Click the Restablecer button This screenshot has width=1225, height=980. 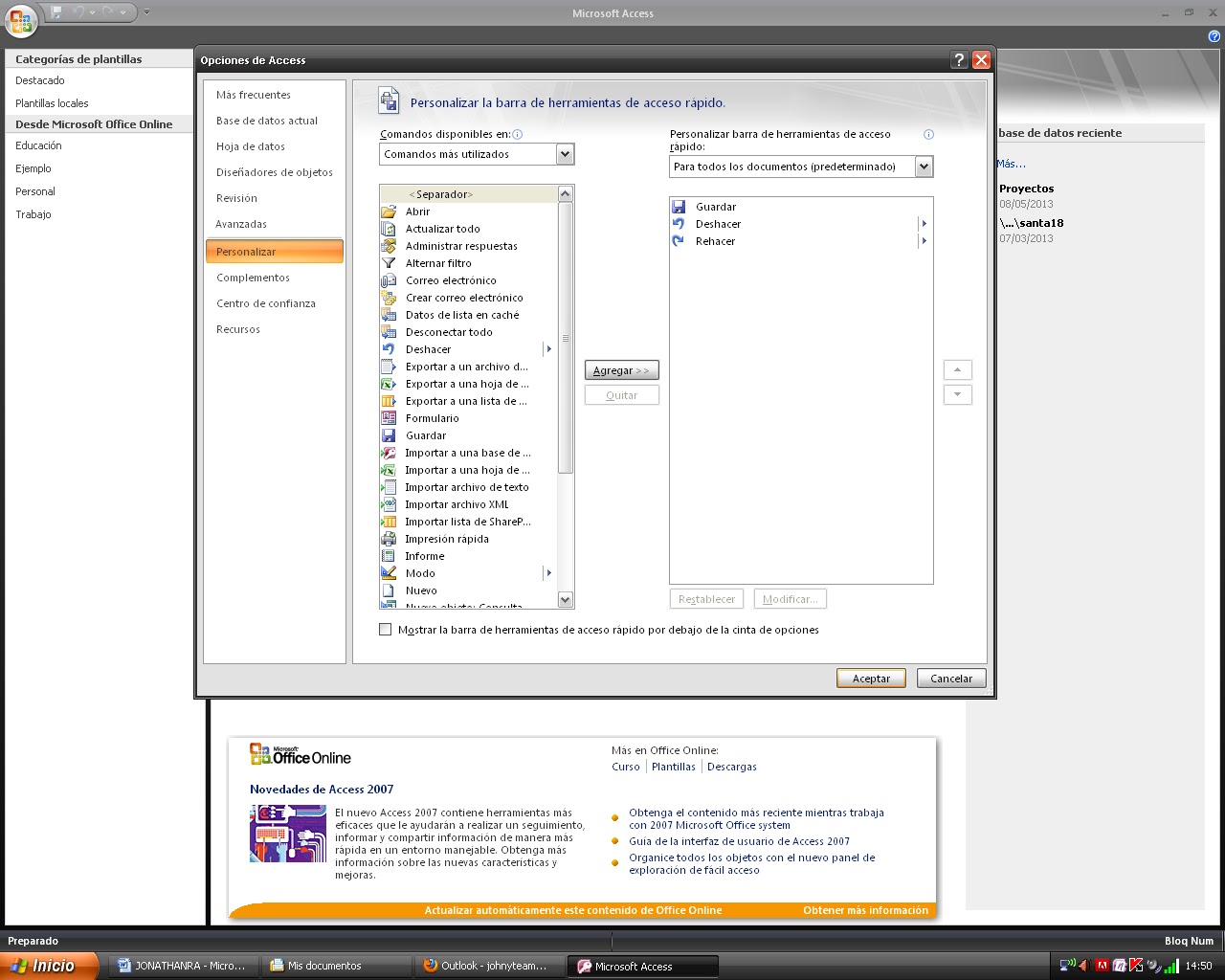coord(707,599)
